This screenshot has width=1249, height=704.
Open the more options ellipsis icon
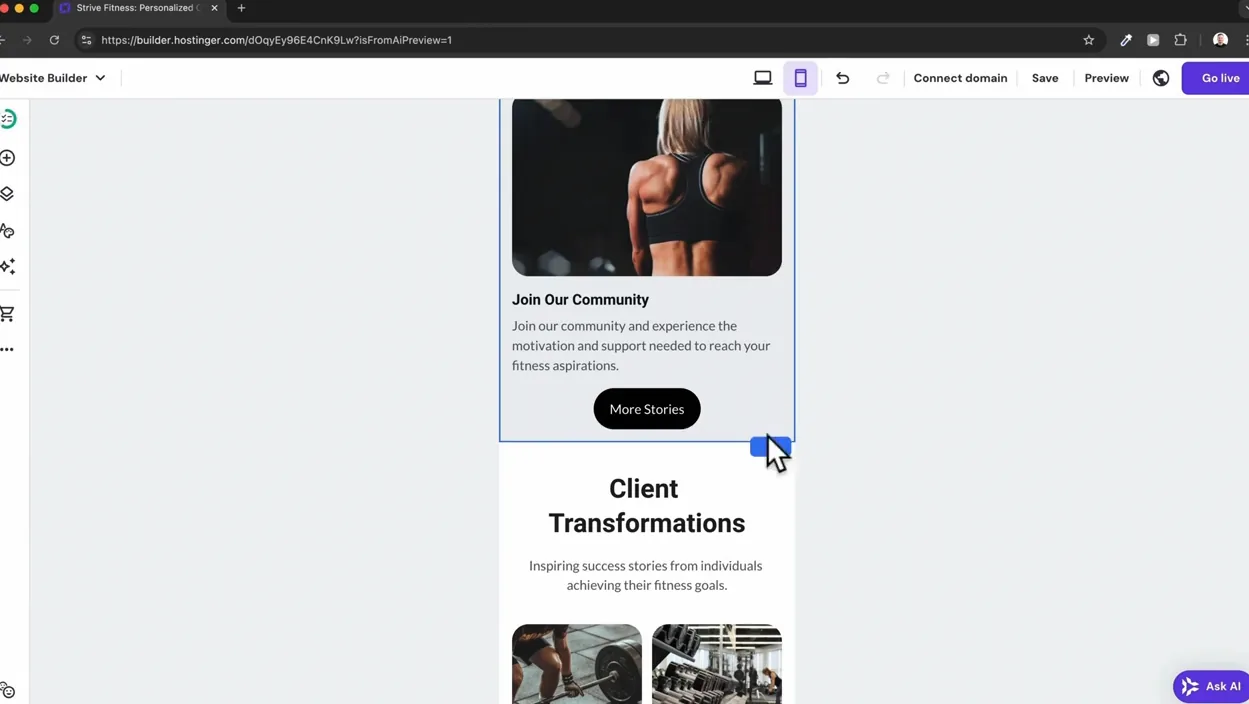coord(7,349)
